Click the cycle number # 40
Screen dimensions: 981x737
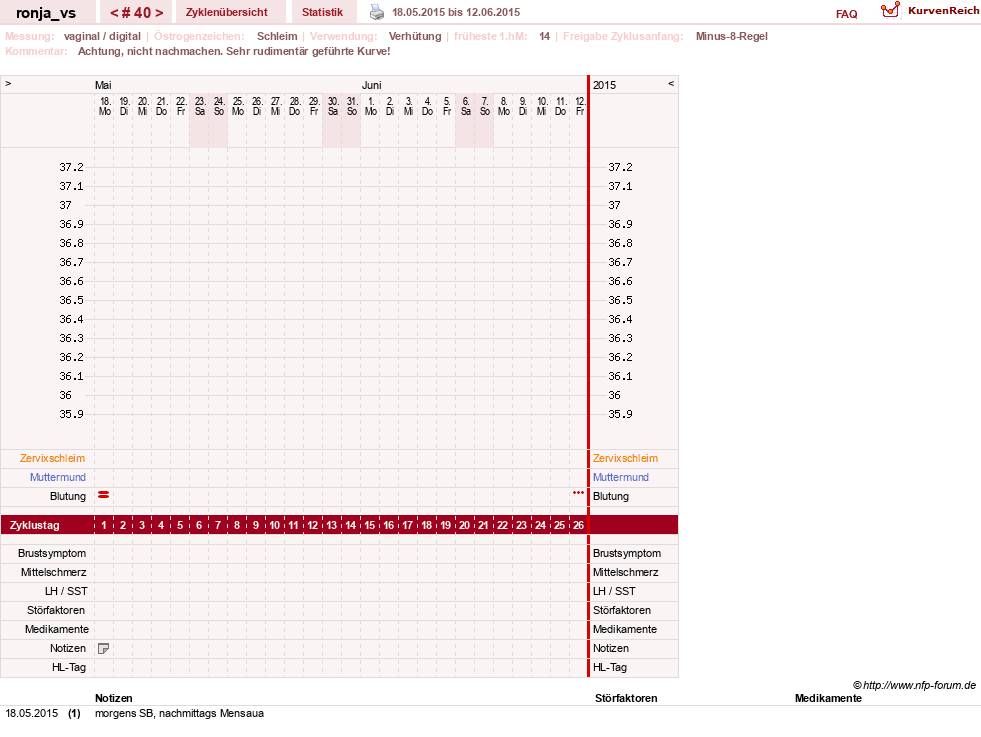click(x=136, y=13)
